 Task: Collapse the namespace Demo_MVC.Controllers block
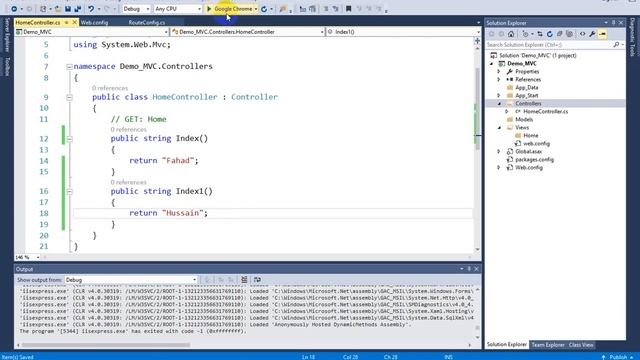coord(69,67)
